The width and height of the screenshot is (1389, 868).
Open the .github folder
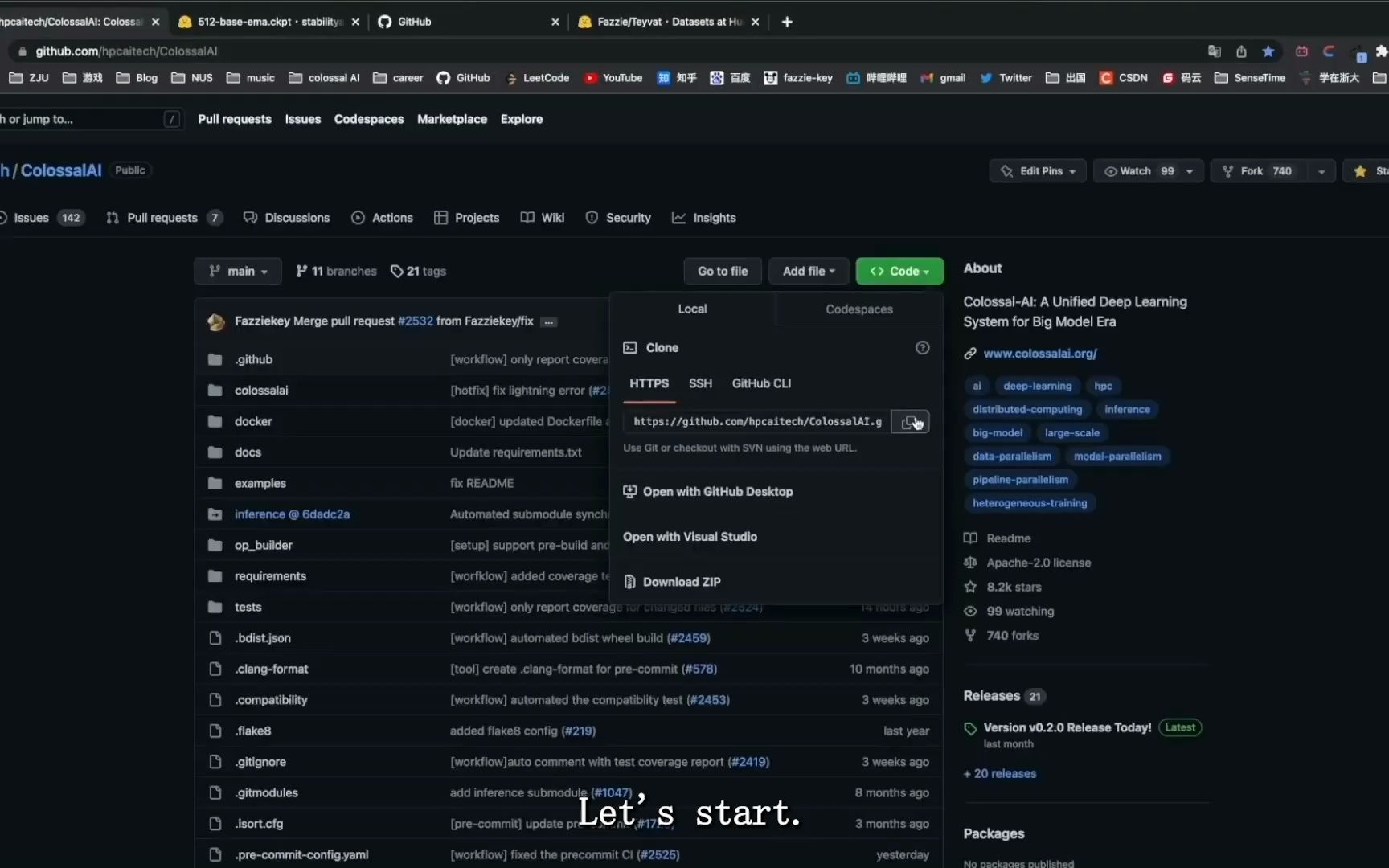click(253, 359)
